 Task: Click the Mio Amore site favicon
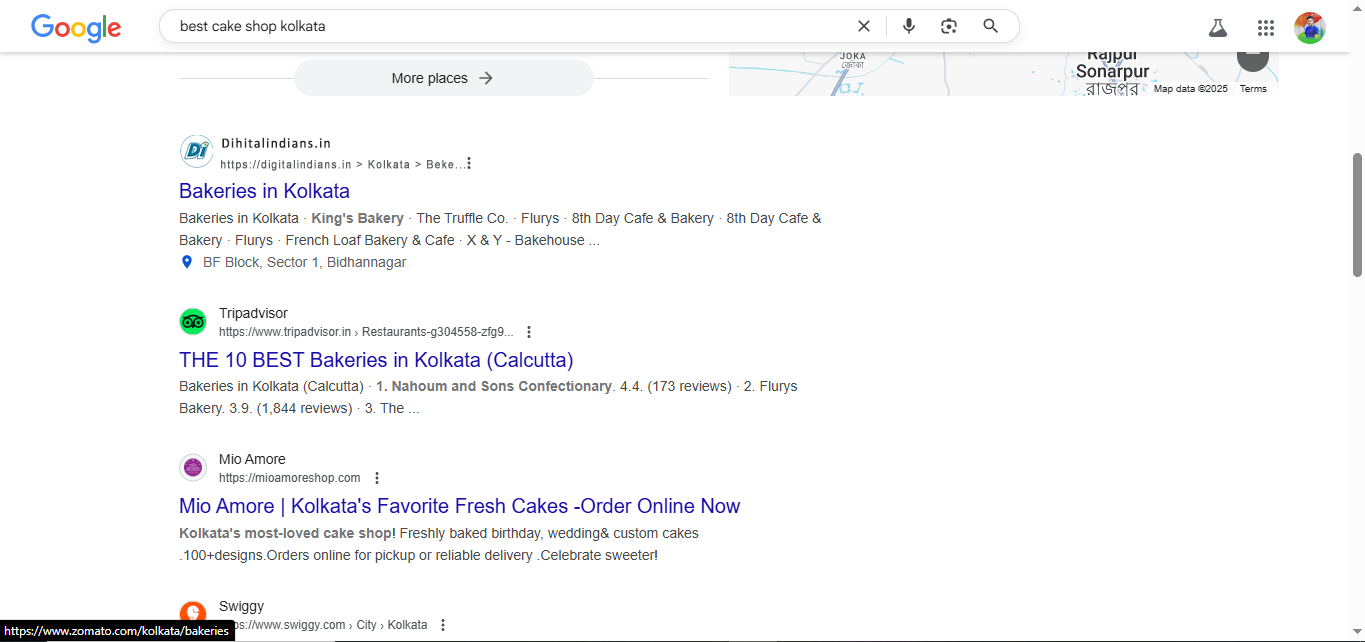pos(193,466)
